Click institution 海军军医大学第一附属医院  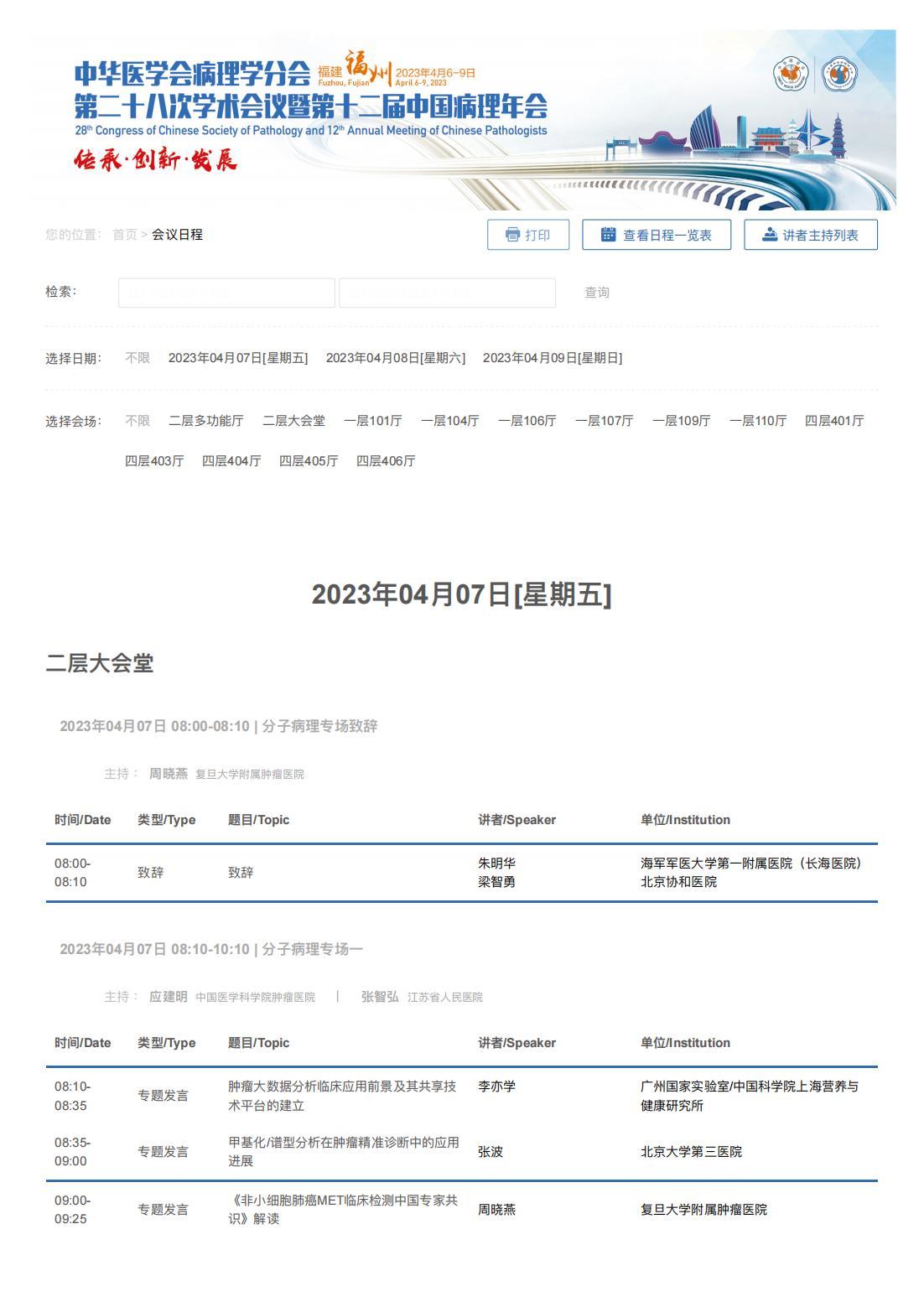point(751,864)
